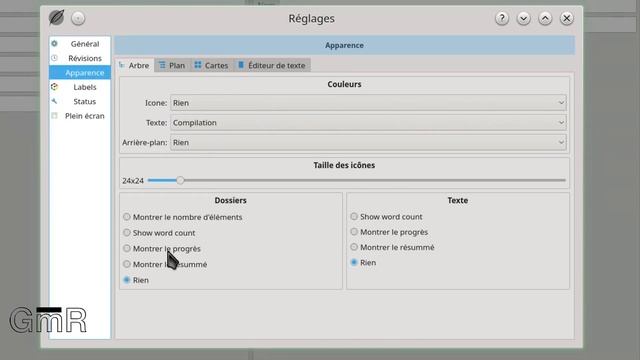Click the Manuskript feather icon in title bar

56,18
